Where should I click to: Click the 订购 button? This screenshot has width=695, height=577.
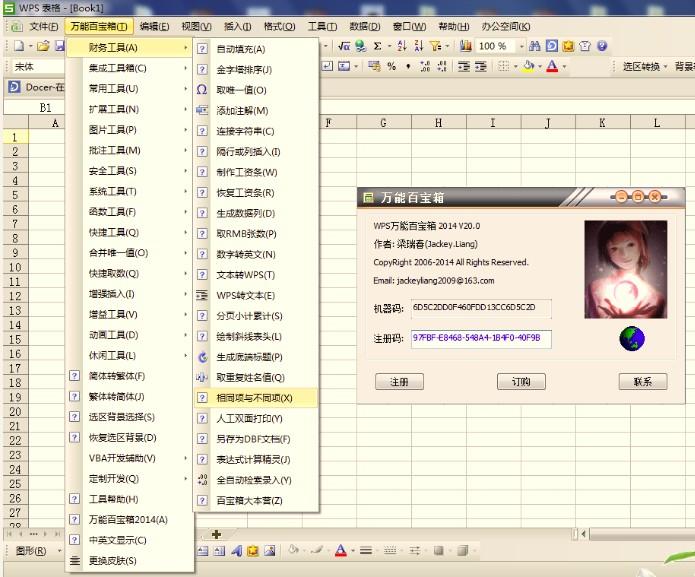(521, 382)
